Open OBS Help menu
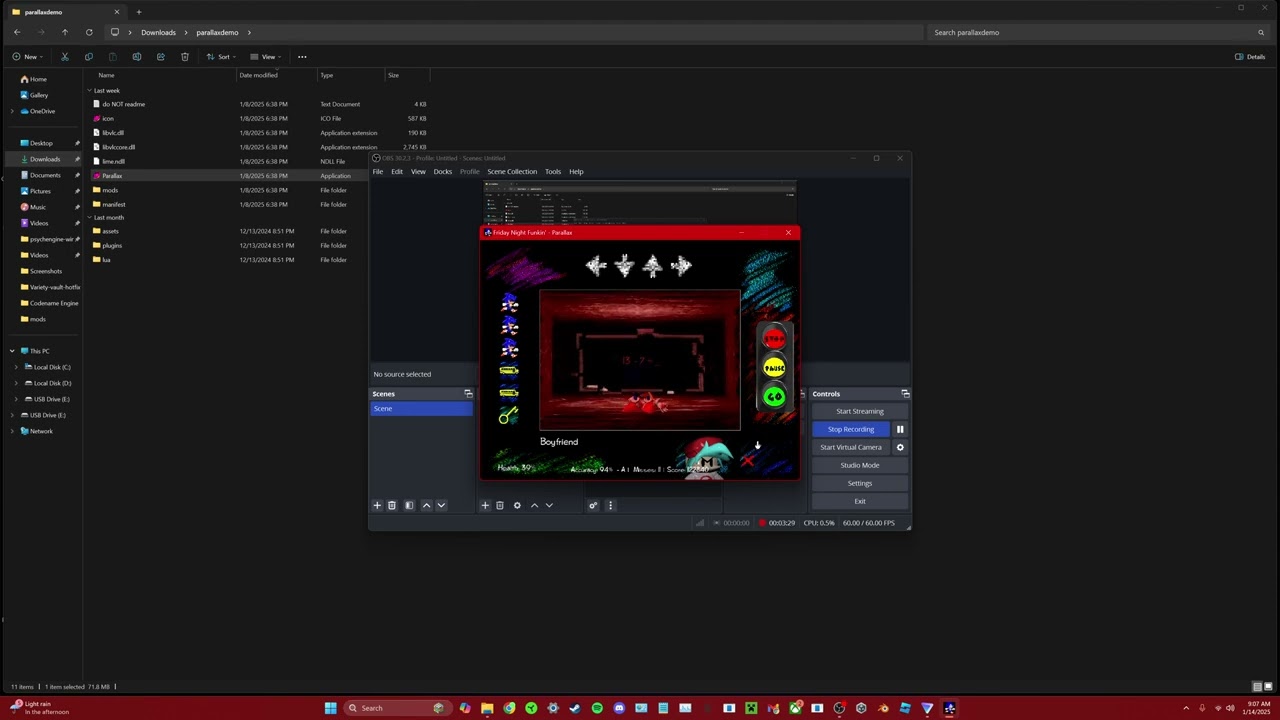The image size is (1280, 720). point(576,172)
